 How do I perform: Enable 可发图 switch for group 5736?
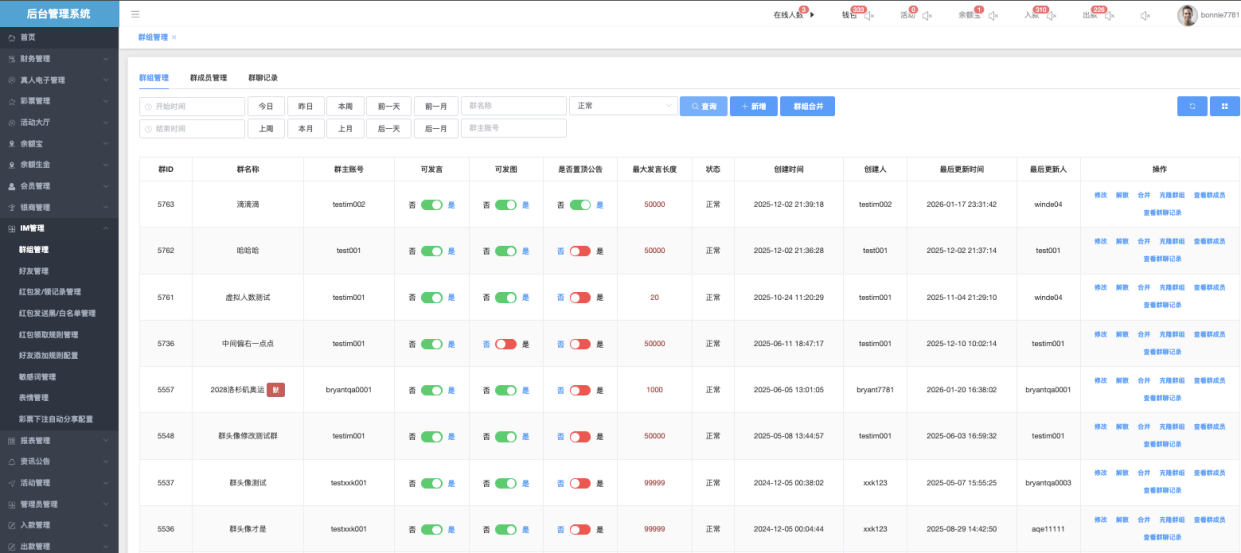pos(505,344)
